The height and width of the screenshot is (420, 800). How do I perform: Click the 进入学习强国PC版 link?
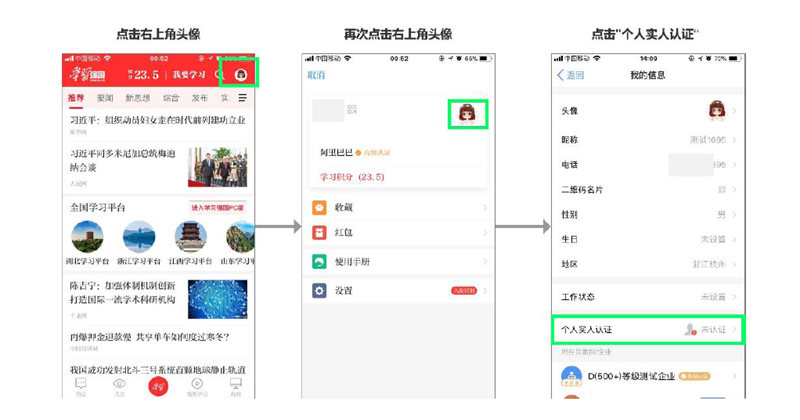pyautogui.click(x=218, y=208)
